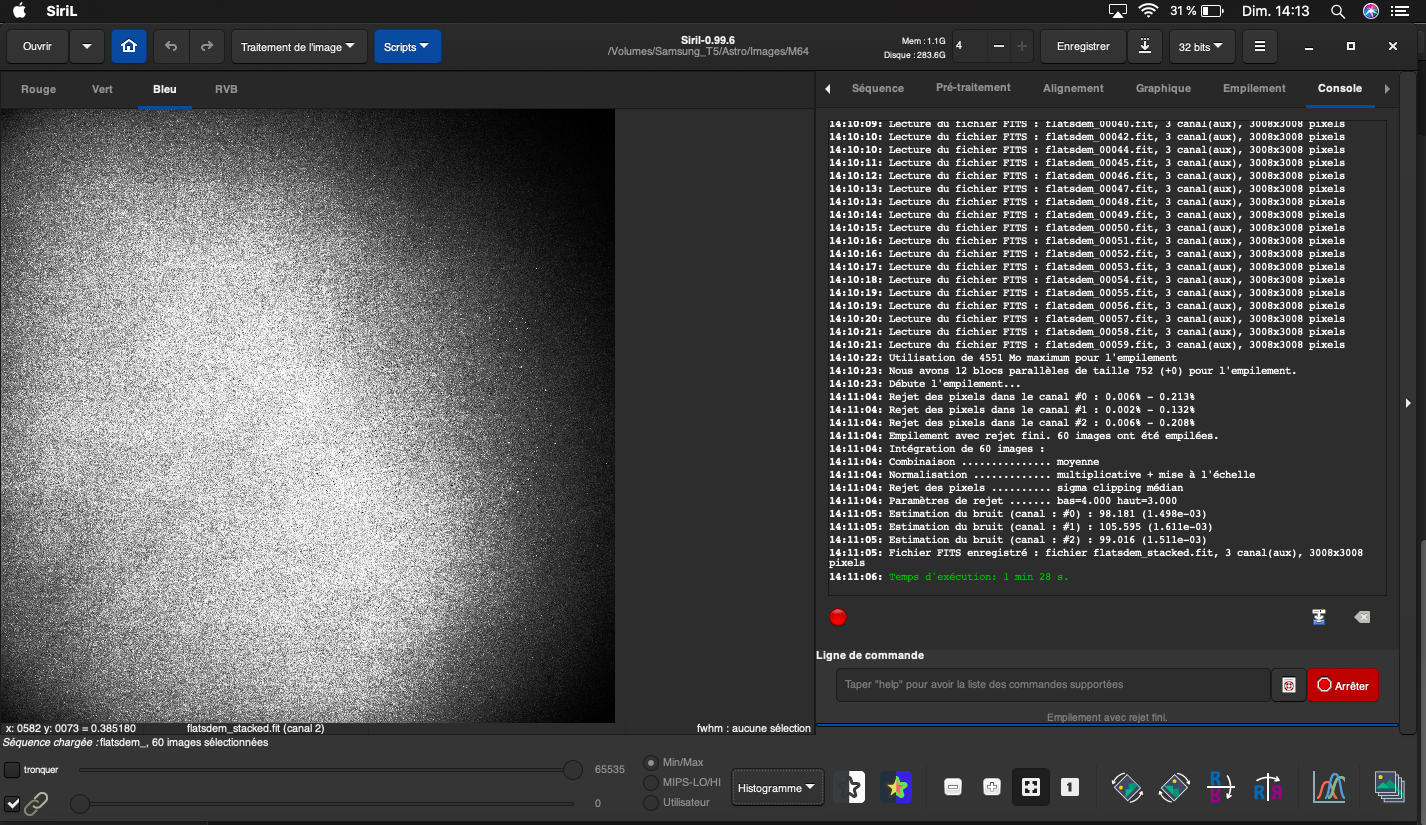Select the Utilisateur radio button
Screen dimensions: 1426x825
point(651,802)
